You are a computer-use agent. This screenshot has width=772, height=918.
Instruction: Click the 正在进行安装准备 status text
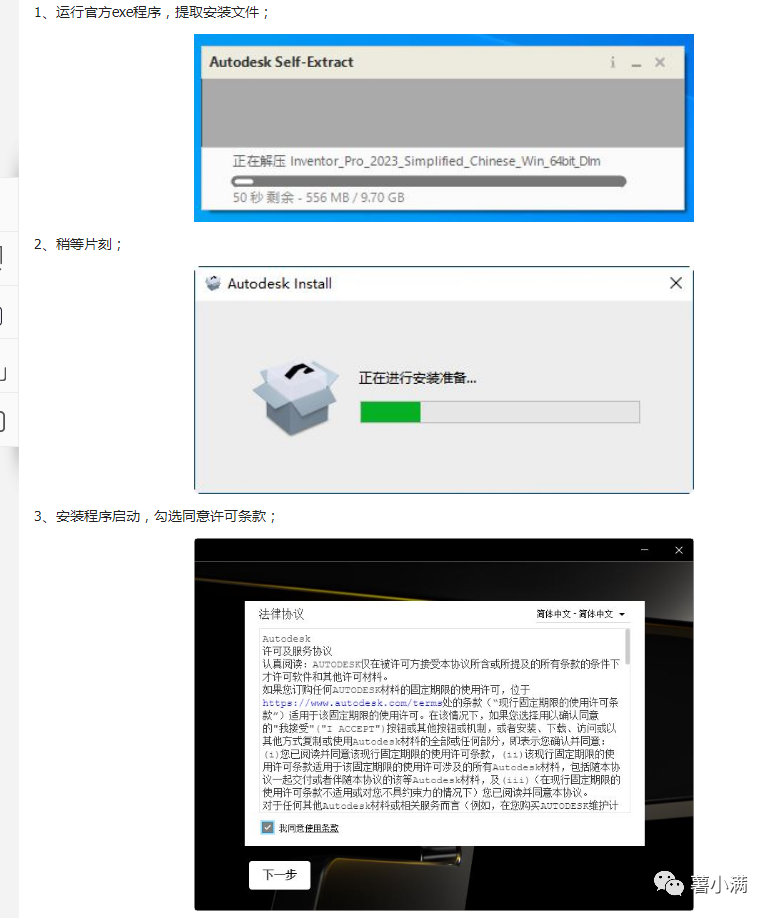point(417,378)
